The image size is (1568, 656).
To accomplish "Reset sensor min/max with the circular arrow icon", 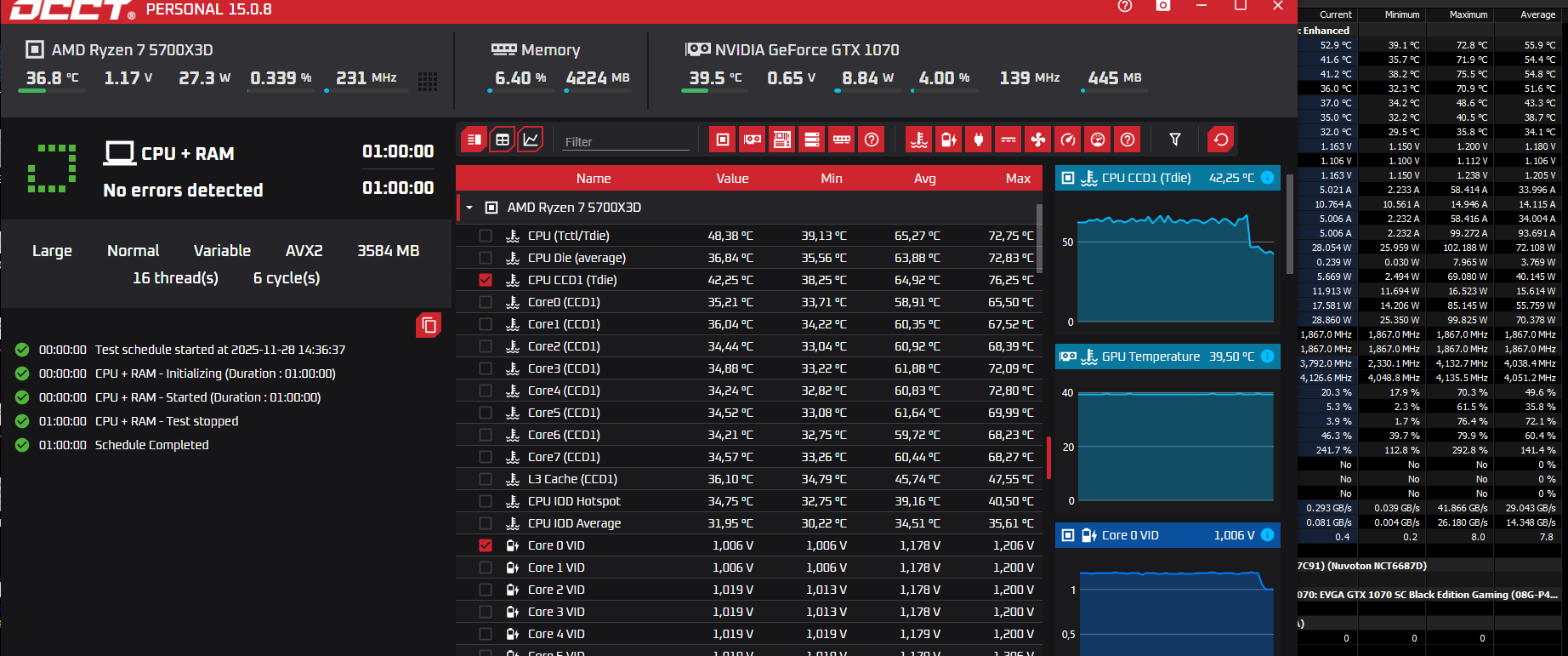I will (x=1221, y=140).
